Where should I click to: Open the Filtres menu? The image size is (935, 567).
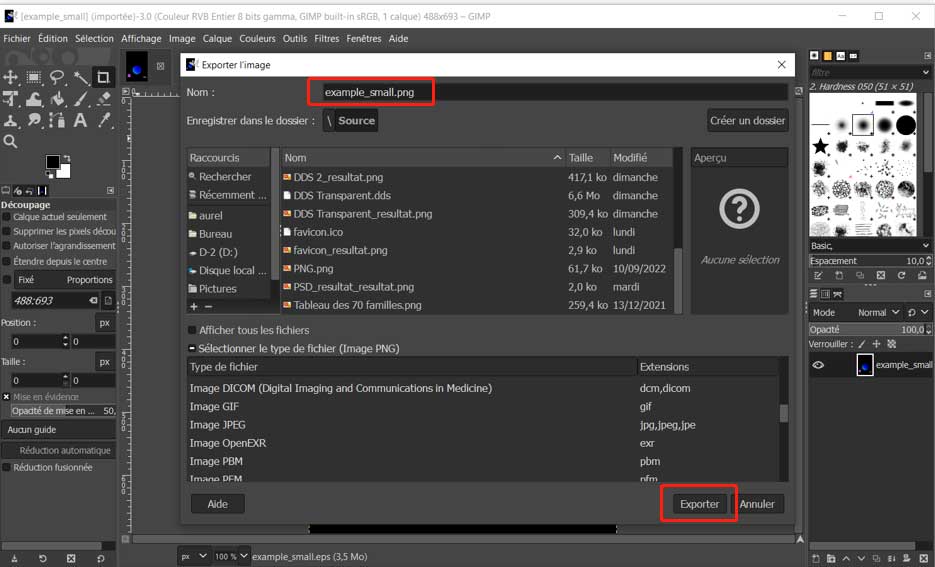[326, 39]
